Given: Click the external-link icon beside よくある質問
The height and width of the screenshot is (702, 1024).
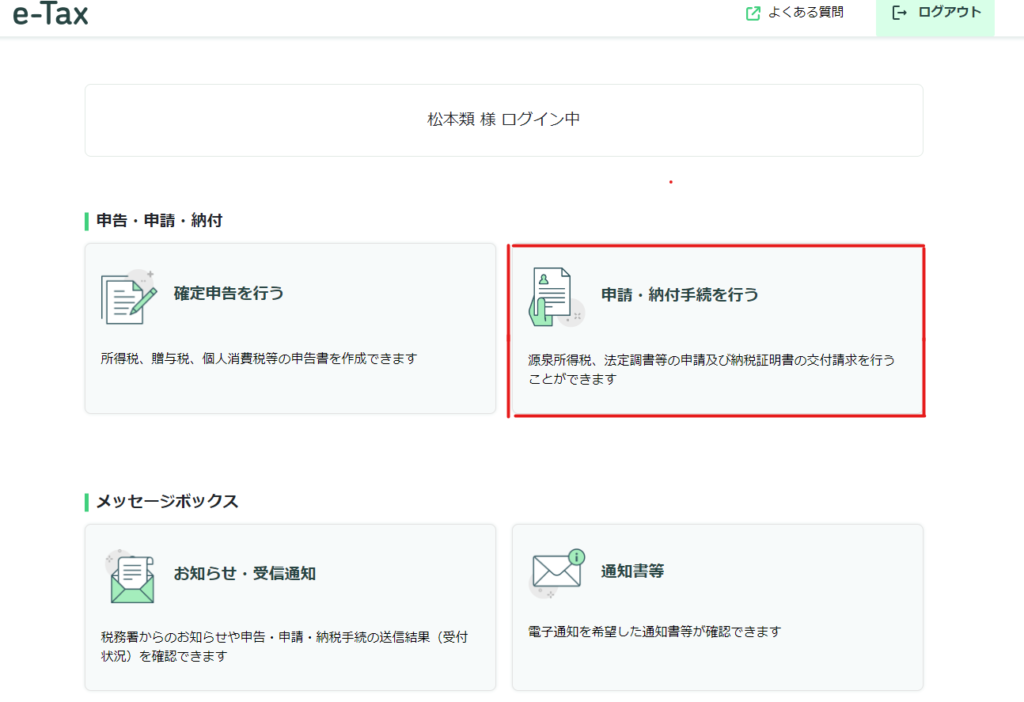Looking at the screenshot, I should 753,14.
